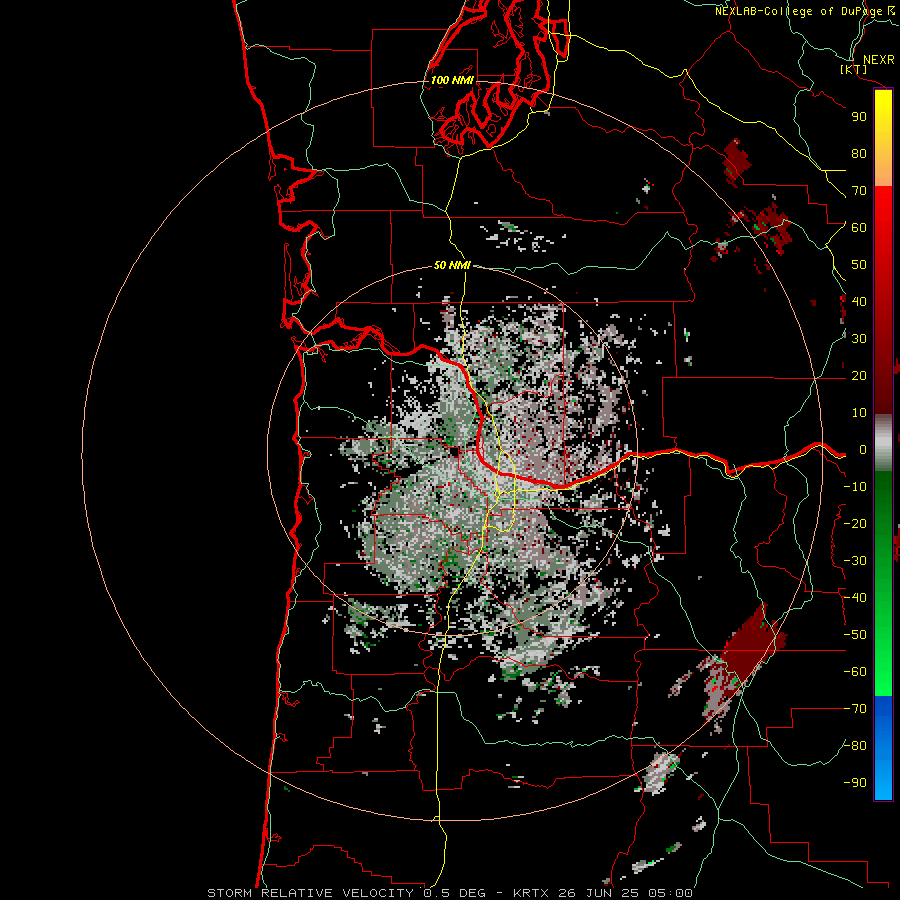900x900 pixels.
Task: Click the -10 value on the velocity scale
Action: 855,487
